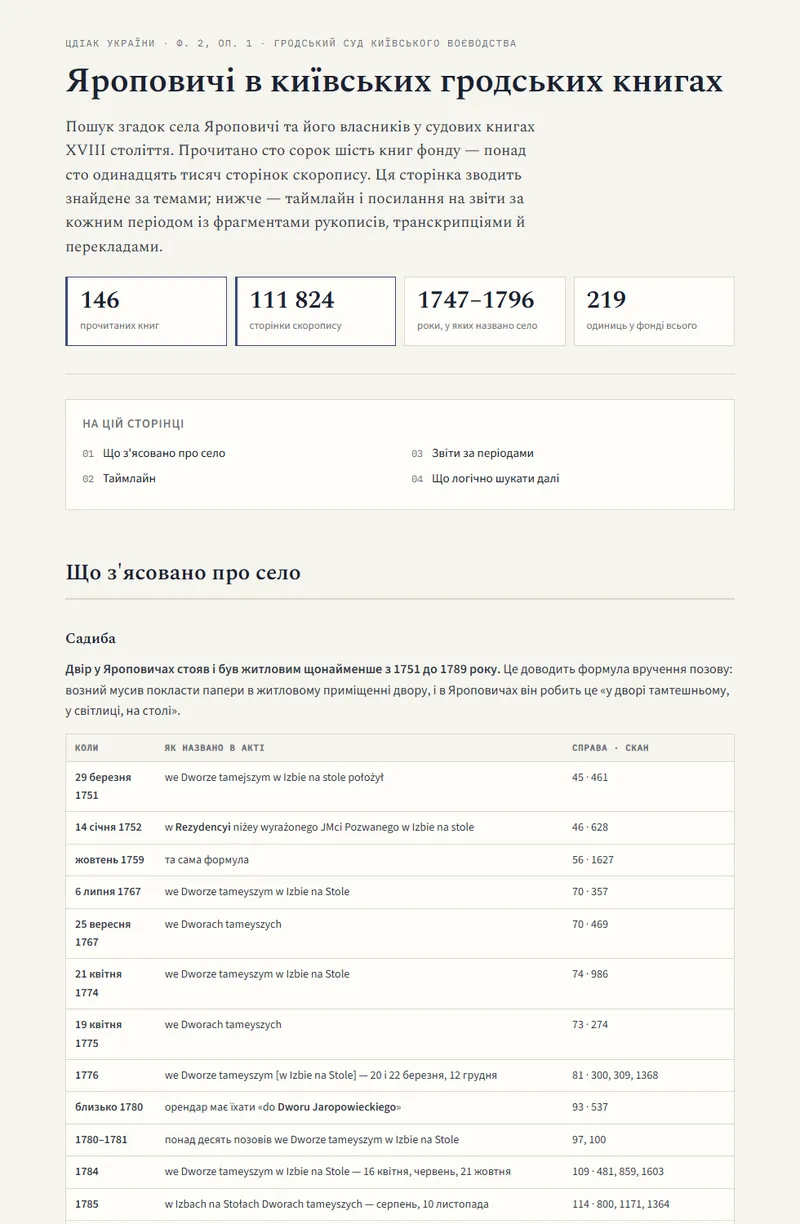Open the "Що з'ясовано про село" contents link
The width and height of the screenshot is (800, 1224).
[x=164, y=453]
